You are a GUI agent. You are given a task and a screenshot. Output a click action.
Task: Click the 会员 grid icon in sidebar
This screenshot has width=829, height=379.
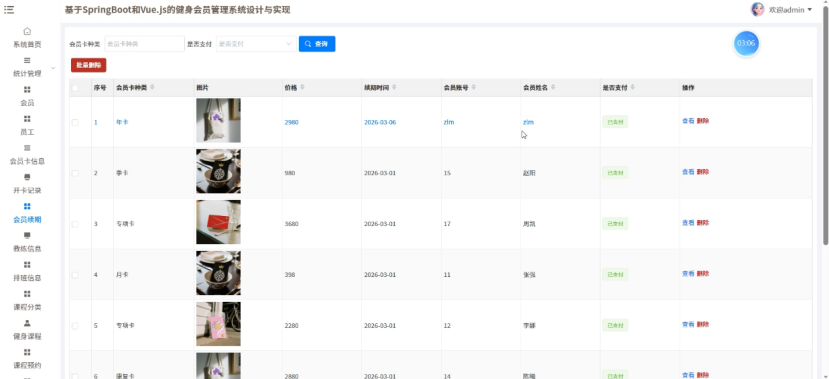pos(27,89)
